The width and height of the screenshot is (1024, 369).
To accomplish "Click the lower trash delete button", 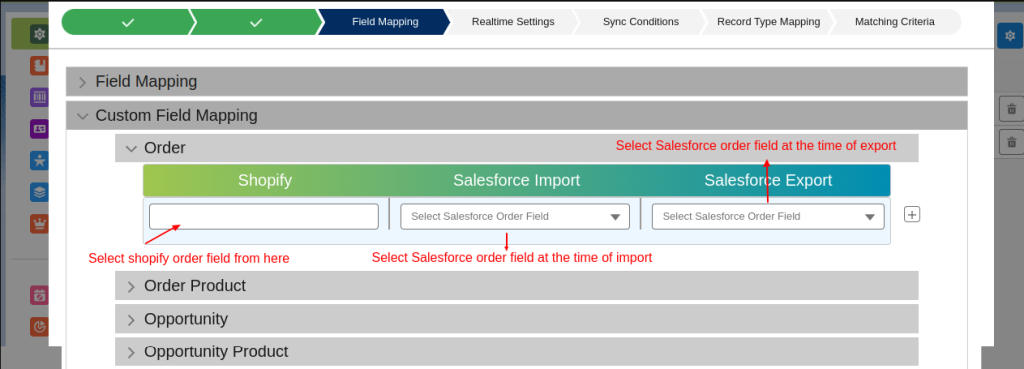I will coord(1012,142).
